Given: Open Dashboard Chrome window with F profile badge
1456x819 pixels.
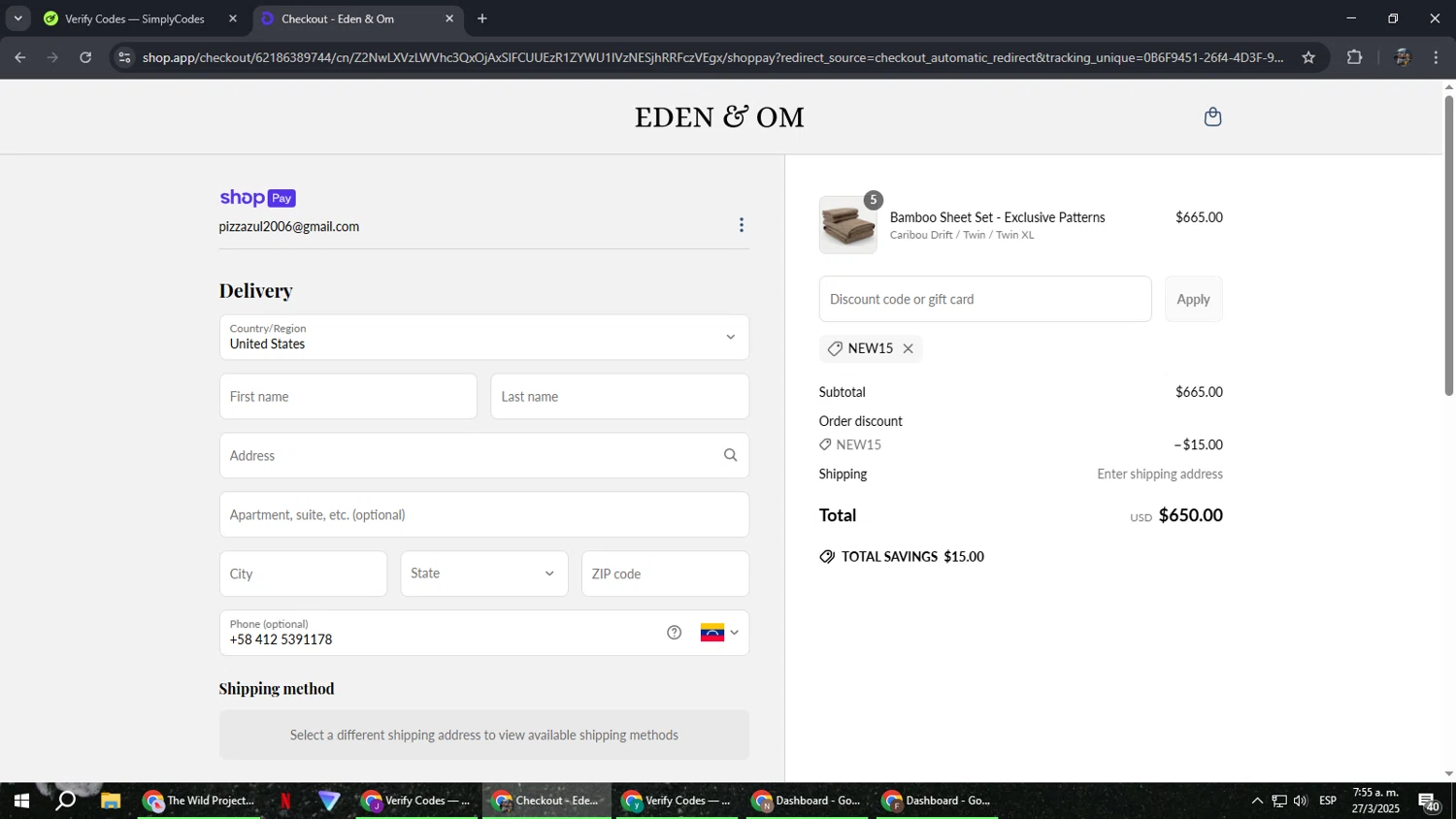Looking at the screenshot, I should (x=938, y=802).
